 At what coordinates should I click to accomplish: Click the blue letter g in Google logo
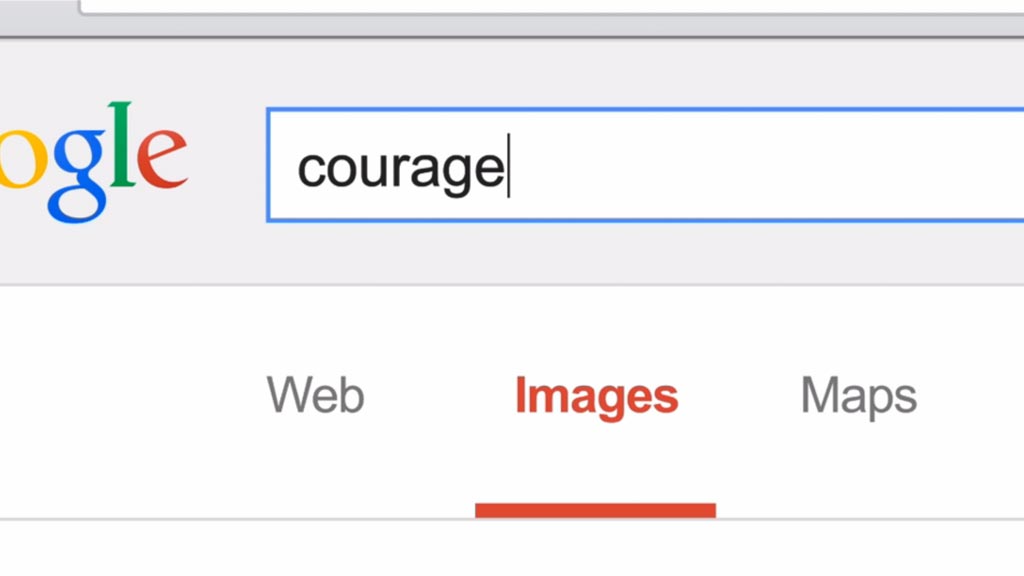coord(79,175)
